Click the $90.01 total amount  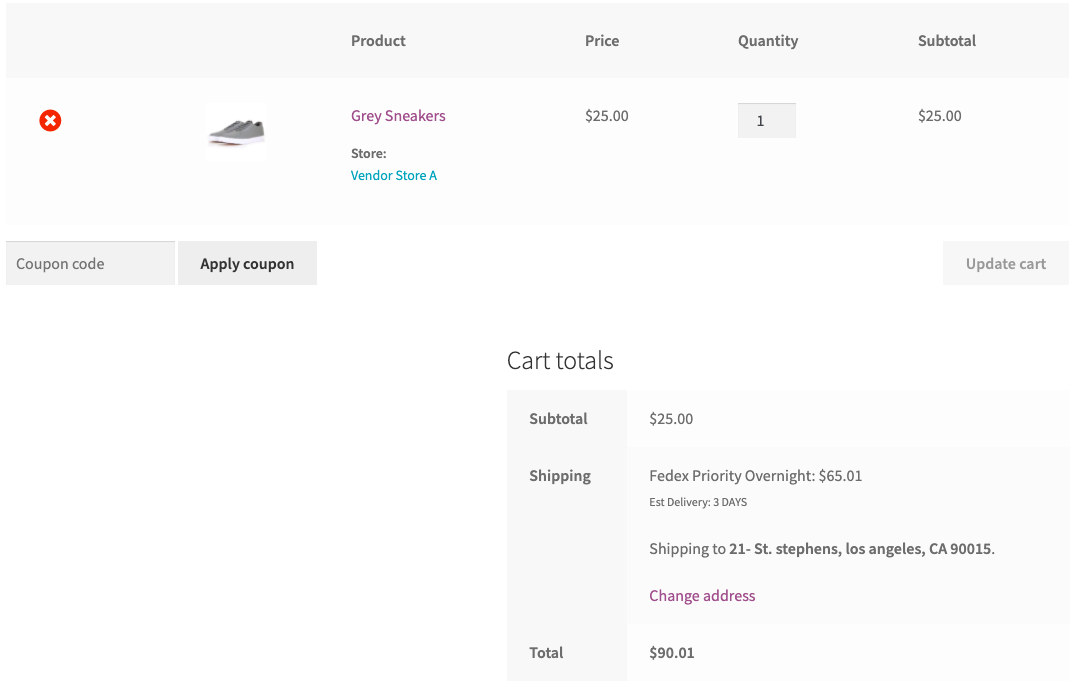click(x=671, y=653)
